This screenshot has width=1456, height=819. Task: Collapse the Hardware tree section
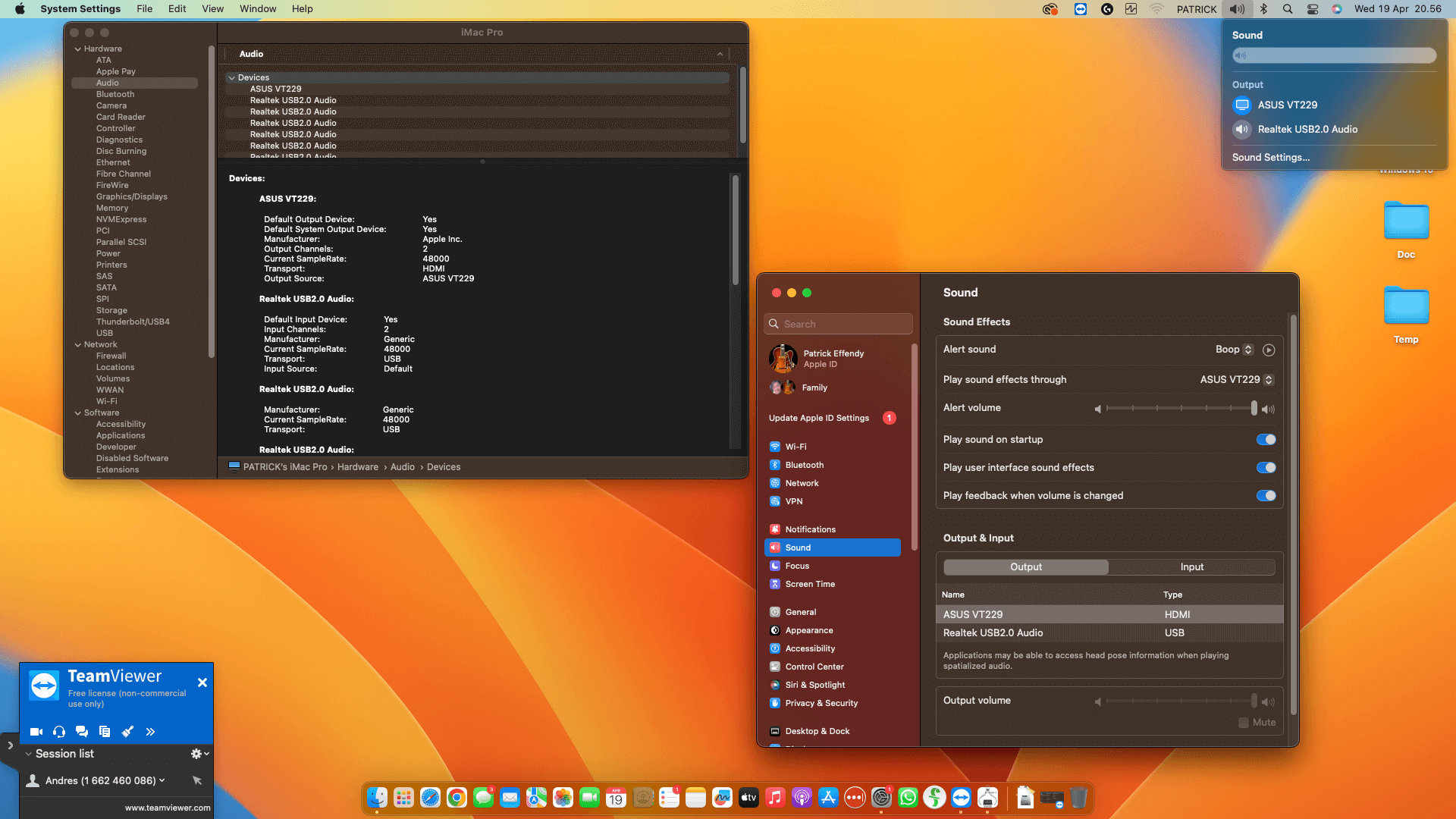pos(78,49)
